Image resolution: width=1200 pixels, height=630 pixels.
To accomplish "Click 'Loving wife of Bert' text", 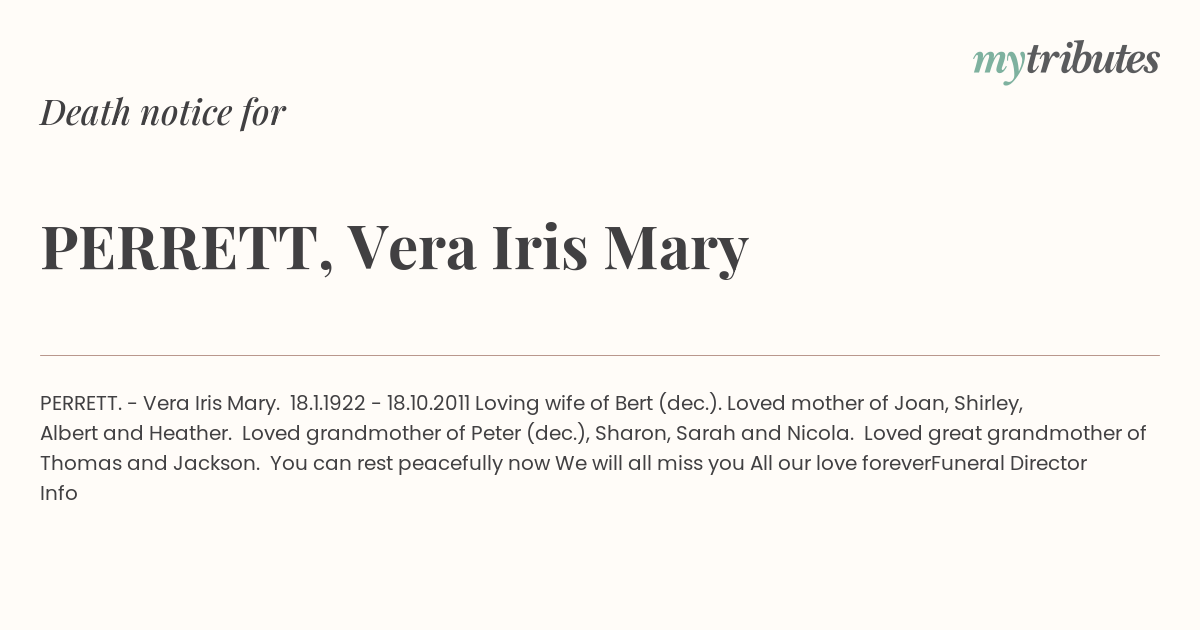I will [x=564, y=403].
